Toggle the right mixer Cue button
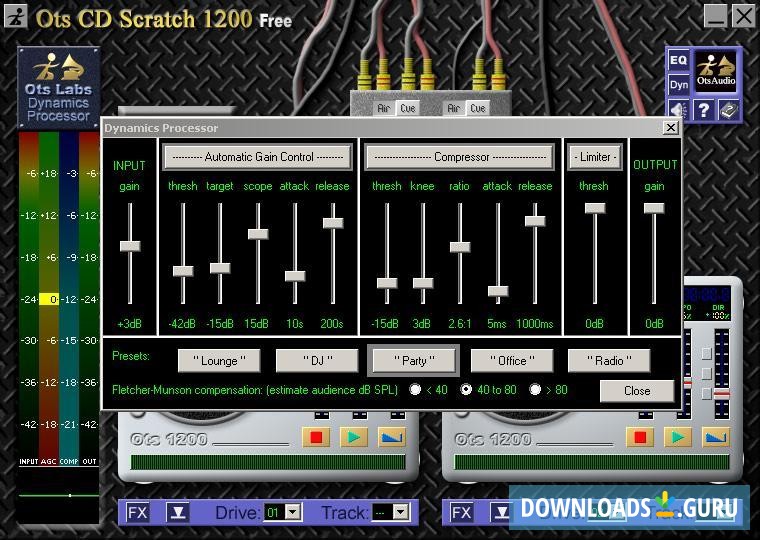The image size is (760, 540). coord(477,108)
